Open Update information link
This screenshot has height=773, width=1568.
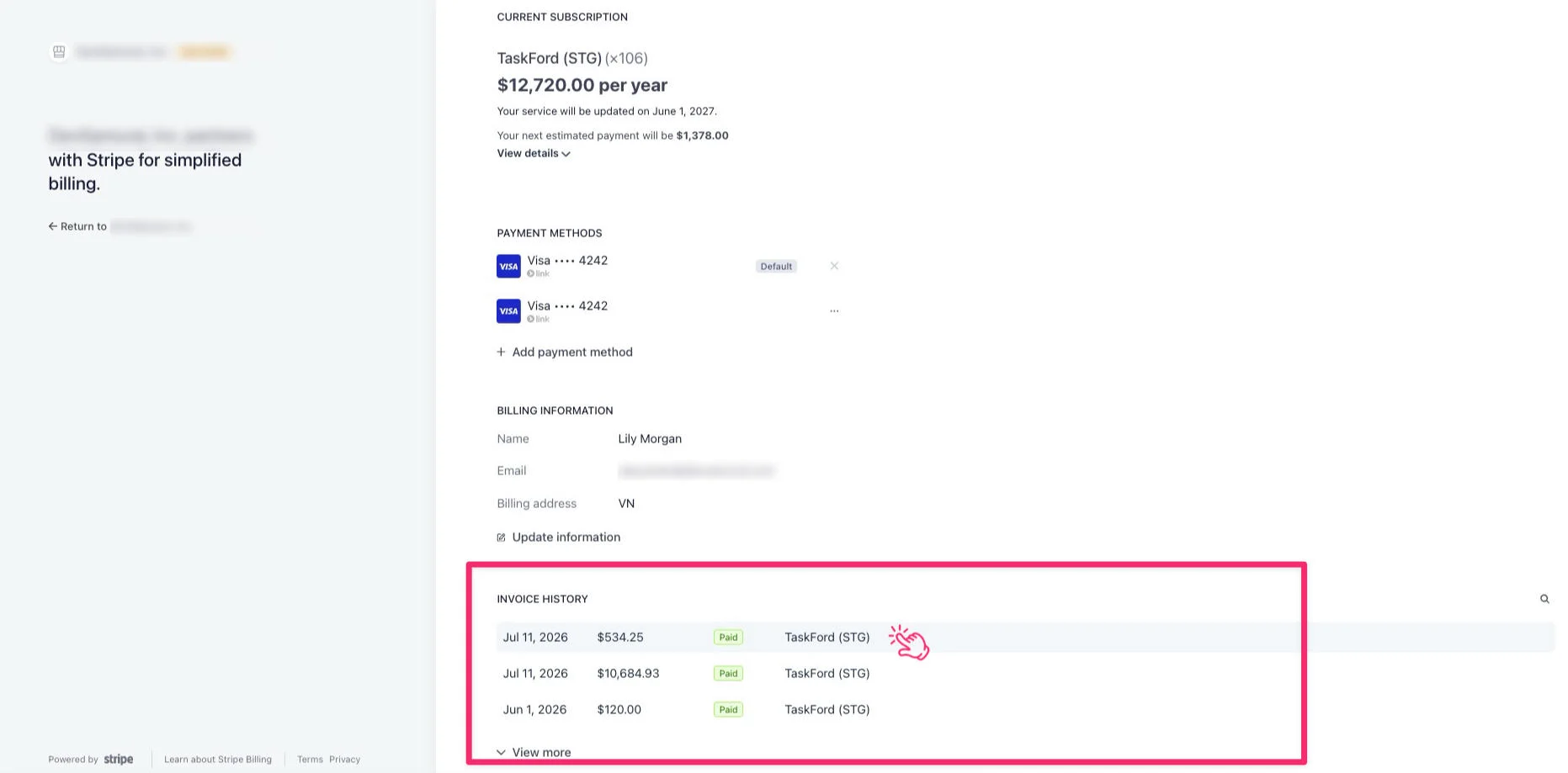pyautogui.click(x=559, y=537)
